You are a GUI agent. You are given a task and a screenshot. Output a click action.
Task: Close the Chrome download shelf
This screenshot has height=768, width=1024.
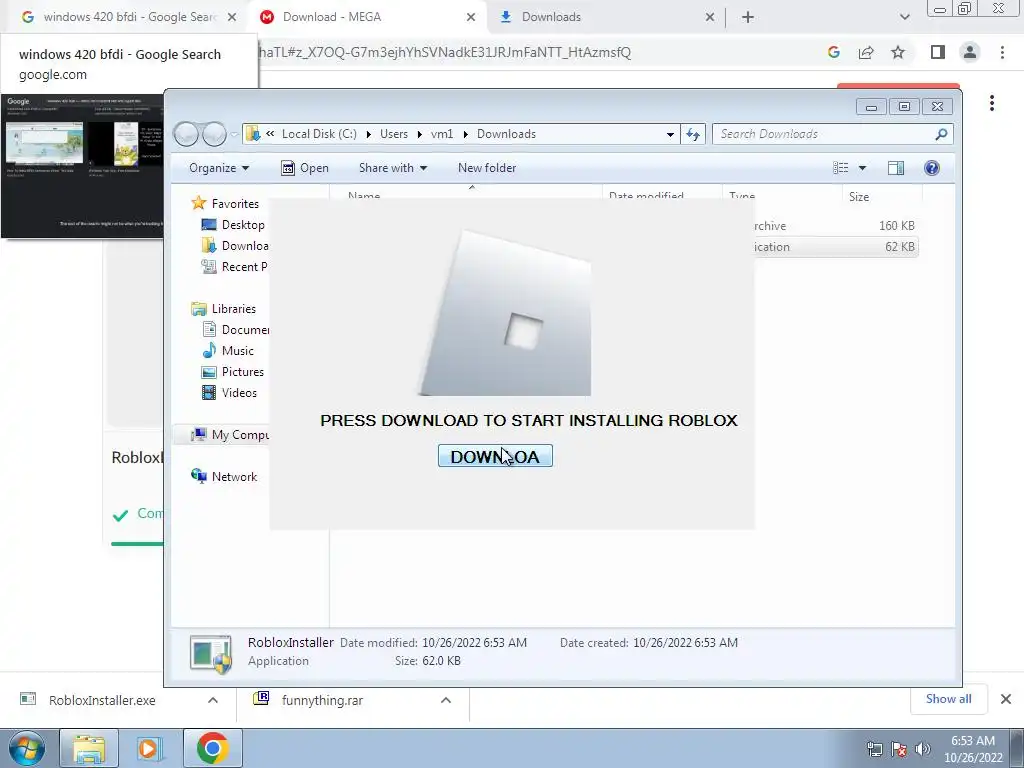coord(1006,699)
